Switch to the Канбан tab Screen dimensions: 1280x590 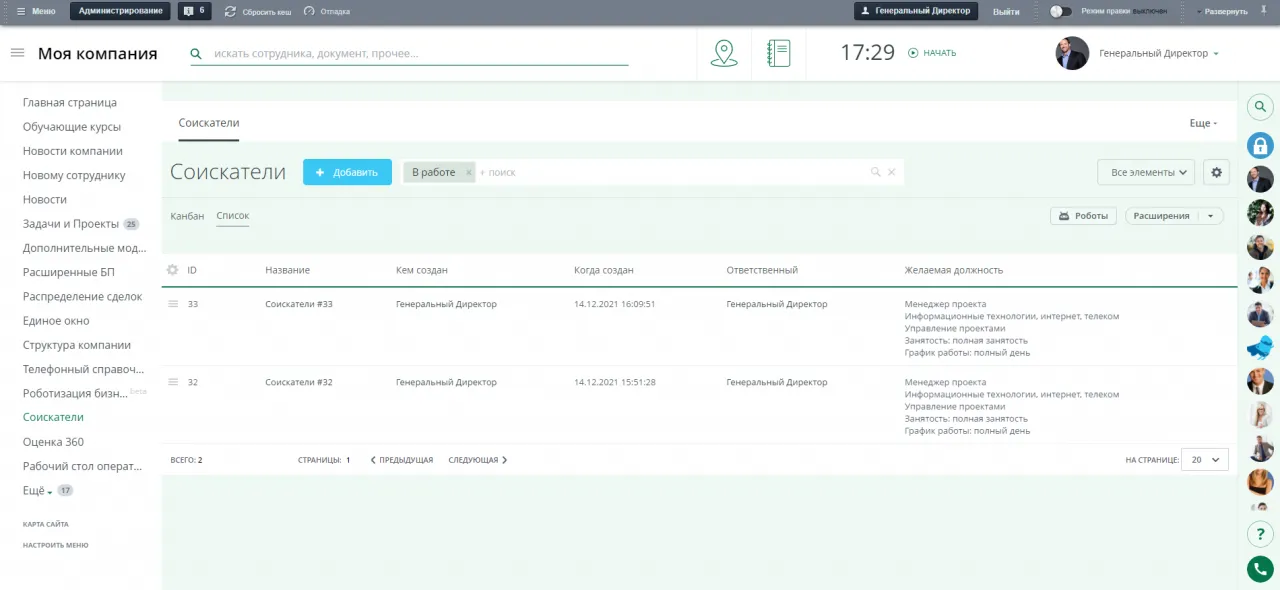(x=187, y=215)
